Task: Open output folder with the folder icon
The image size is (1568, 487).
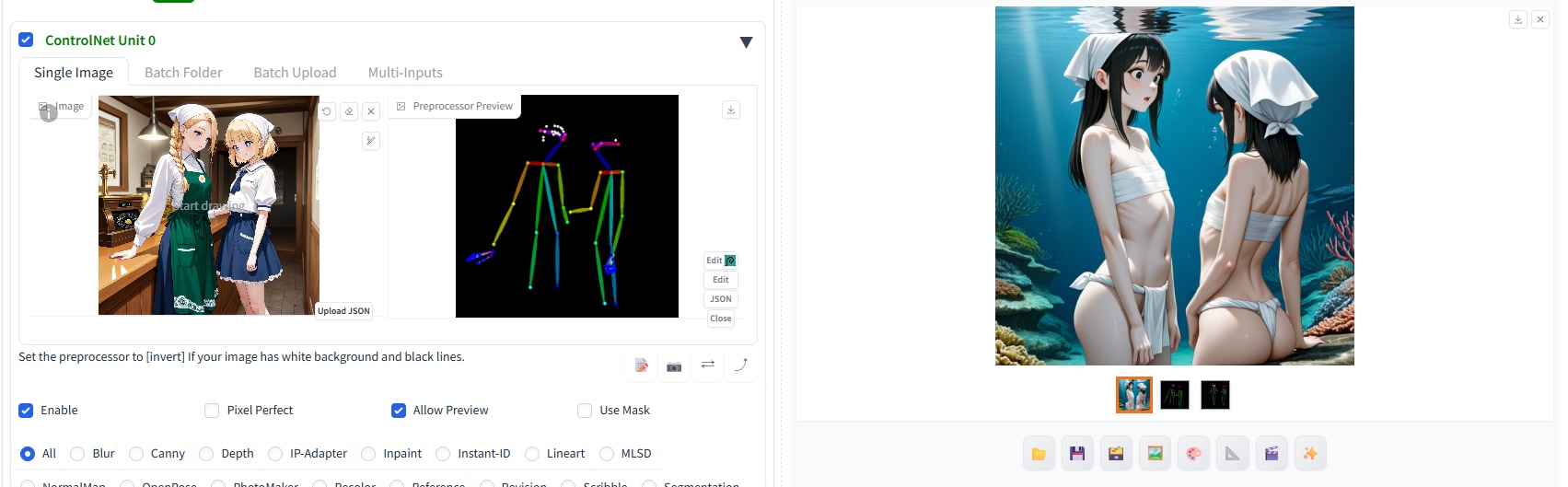Action: pos(1039,453)
